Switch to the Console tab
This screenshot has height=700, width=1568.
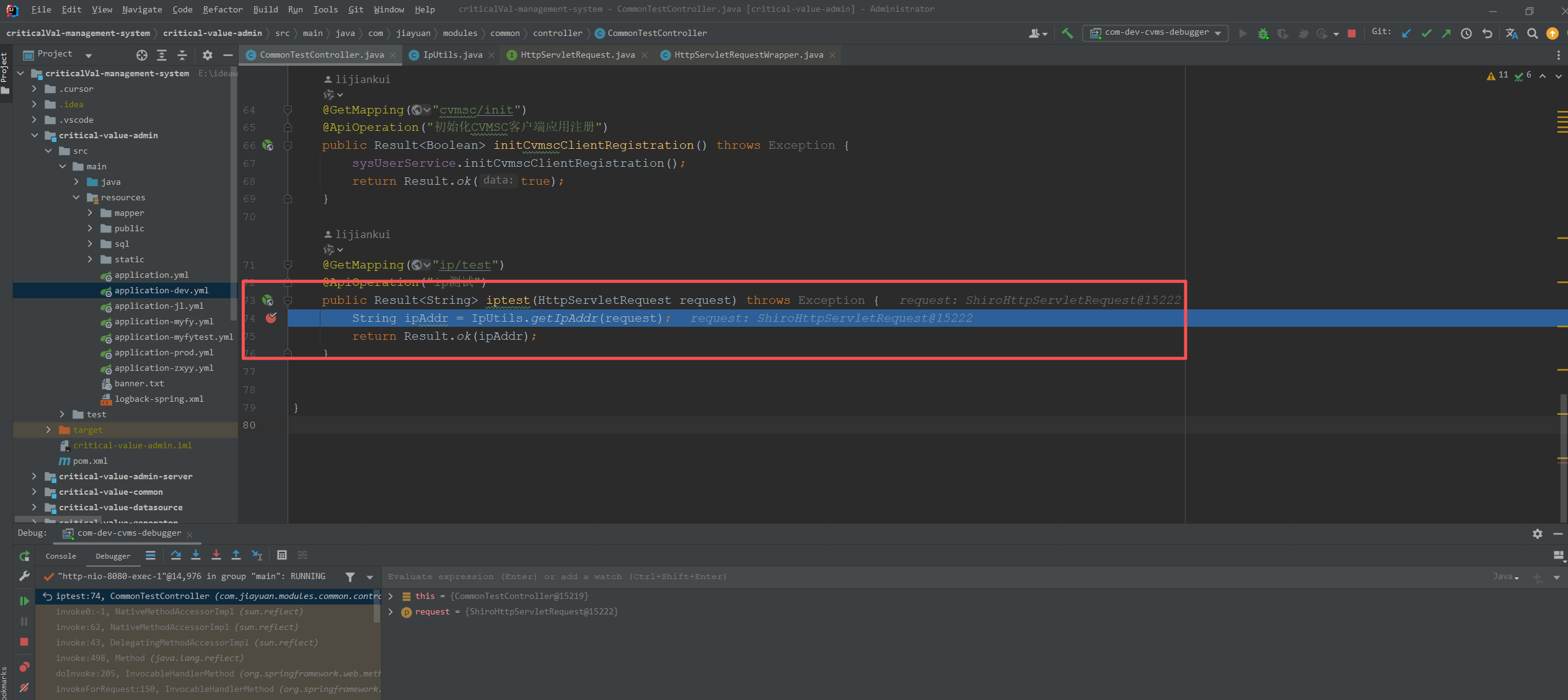[61, 556]
